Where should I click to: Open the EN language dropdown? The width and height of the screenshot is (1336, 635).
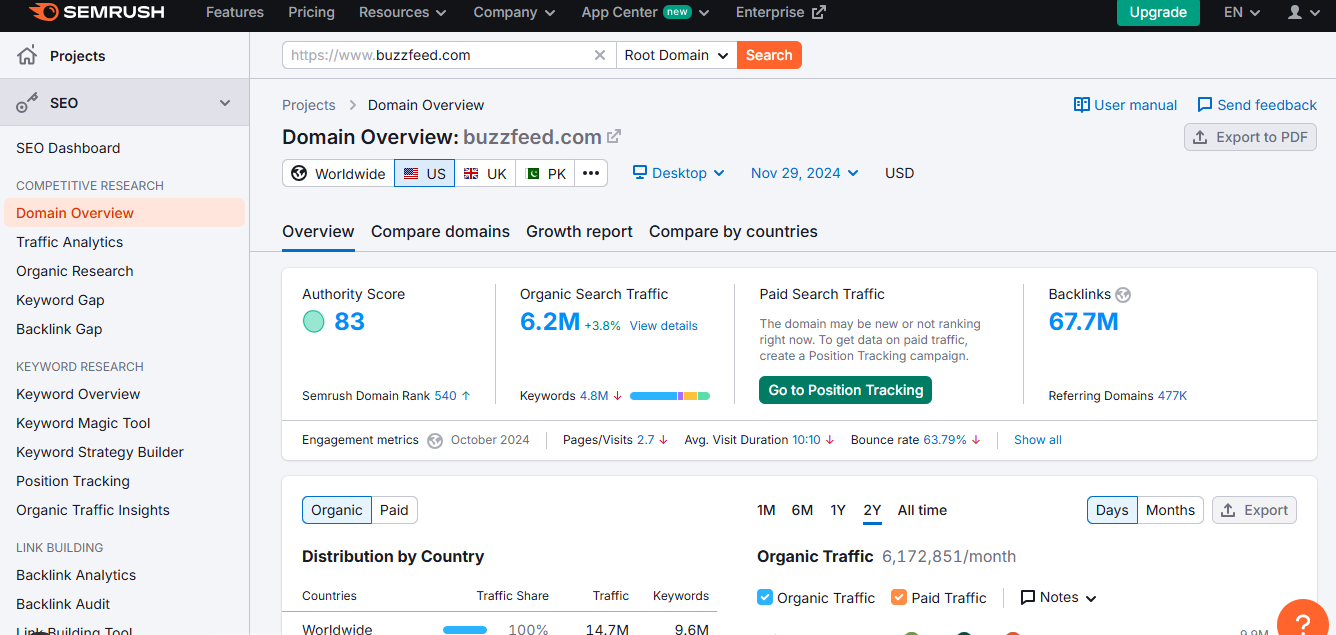coord(1242,13)
